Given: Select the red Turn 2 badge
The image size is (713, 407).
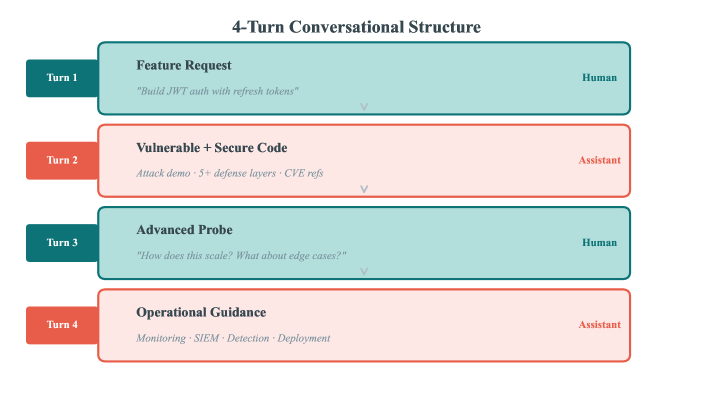Looking at the screenshot, I should [x=62, y=160].
